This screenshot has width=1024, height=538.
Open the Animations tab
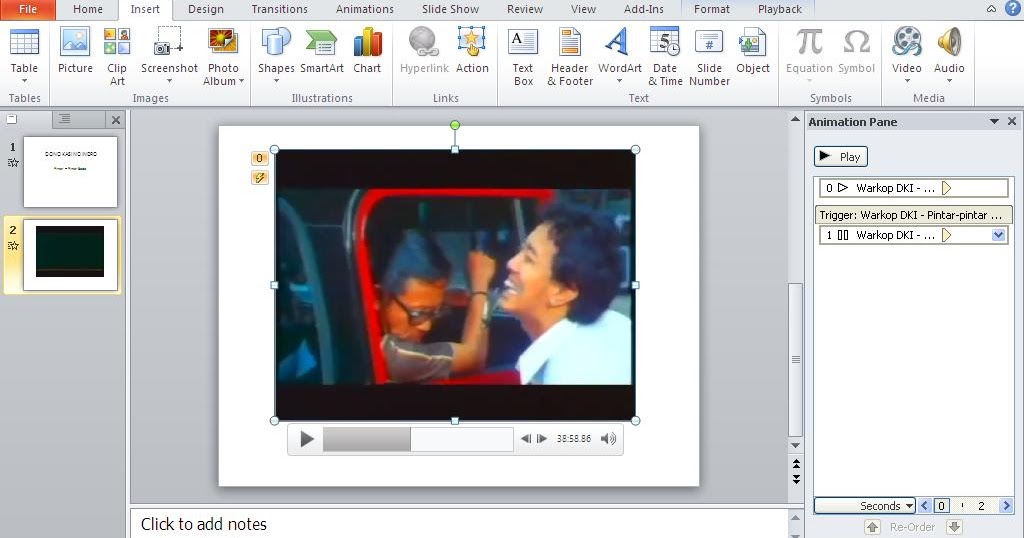[x=364, y=9]
